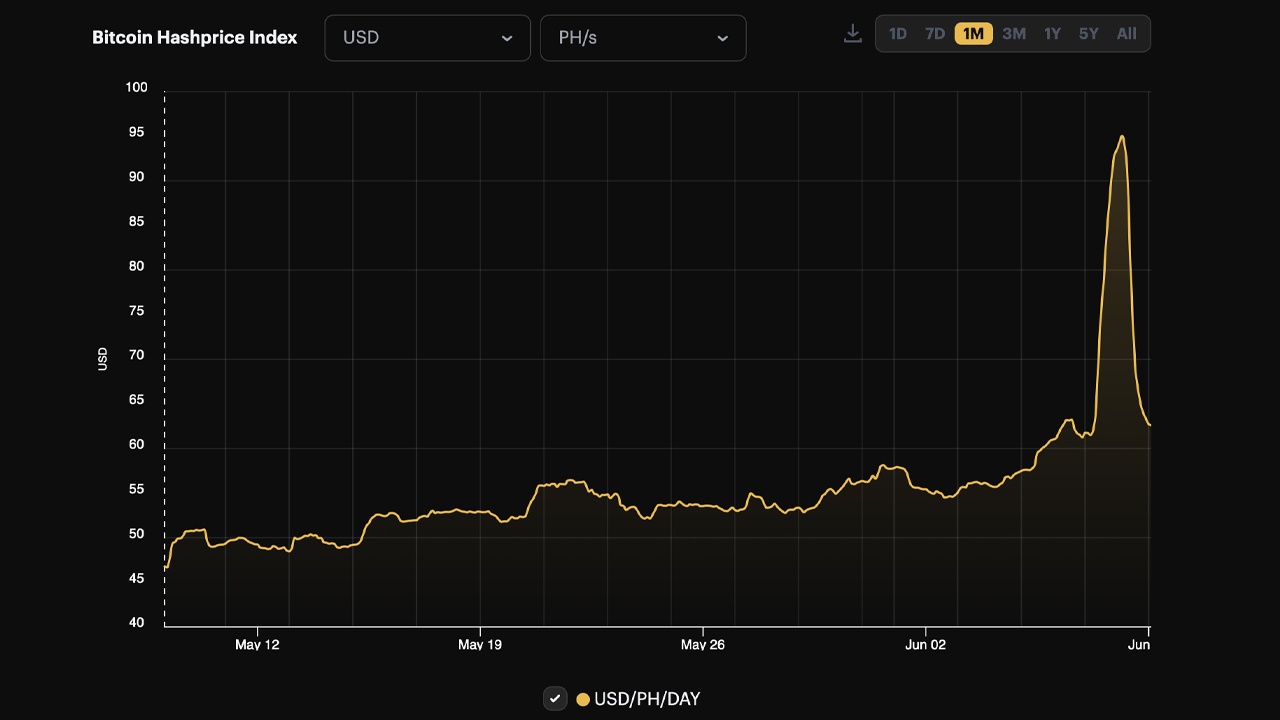Click the hashprice spike peak on the chart
The image size is (1280, 720).
(x=1121, y=136)
